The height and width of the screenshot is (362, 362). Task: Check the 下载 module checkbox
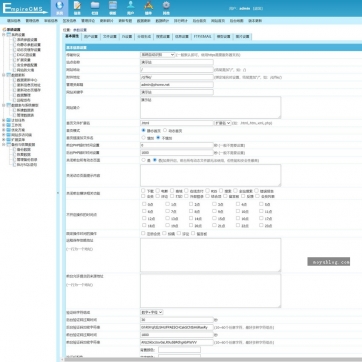143,191
